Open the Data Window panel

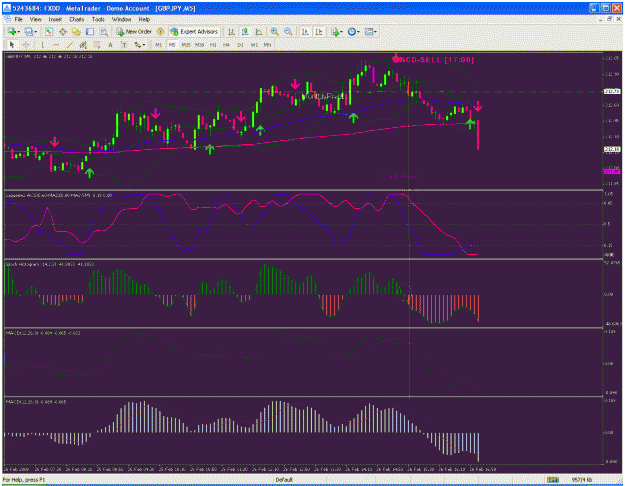click(x=63, y=31)
